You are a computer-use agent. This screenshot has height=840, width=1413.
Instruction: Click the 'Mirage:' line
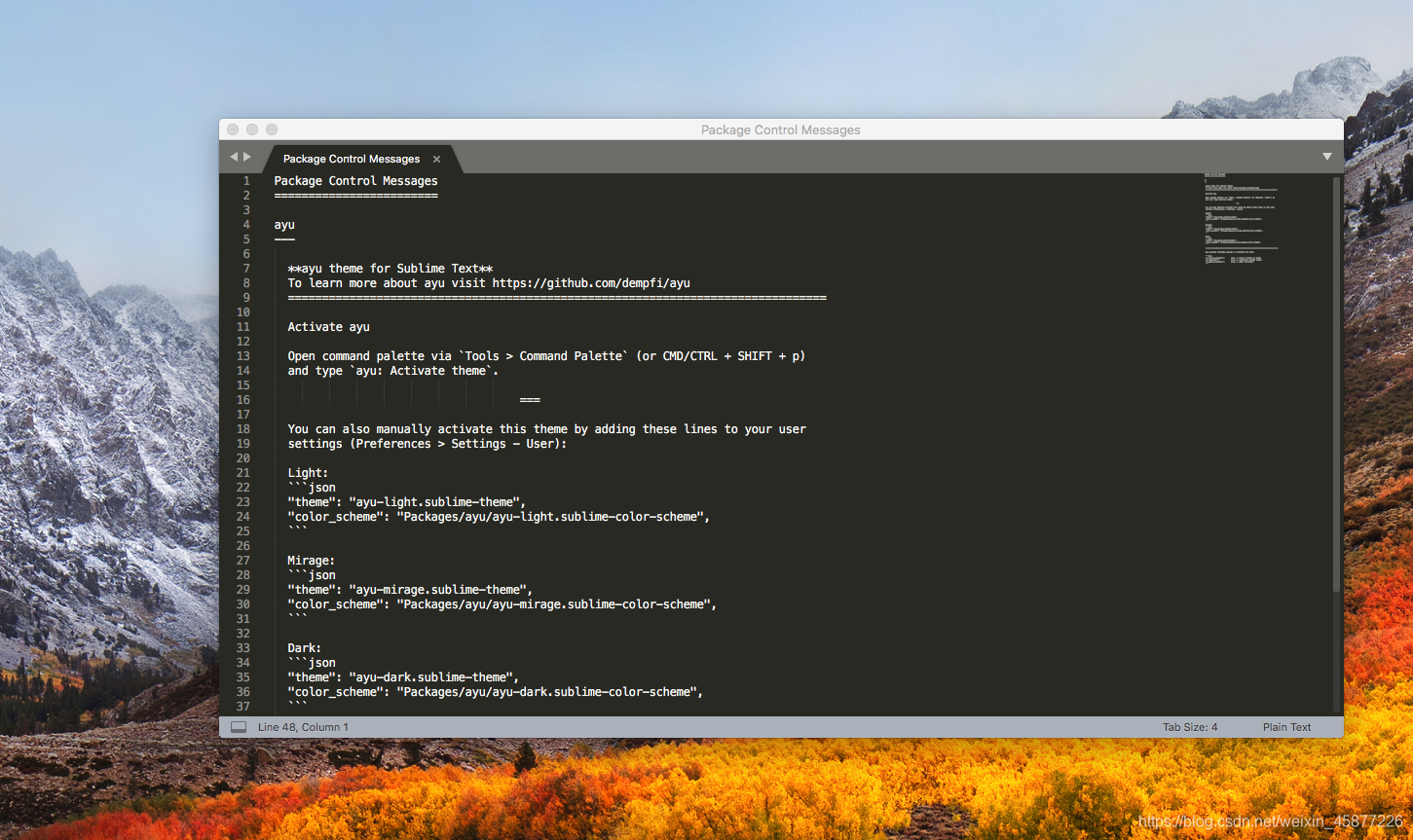(311, 561)
